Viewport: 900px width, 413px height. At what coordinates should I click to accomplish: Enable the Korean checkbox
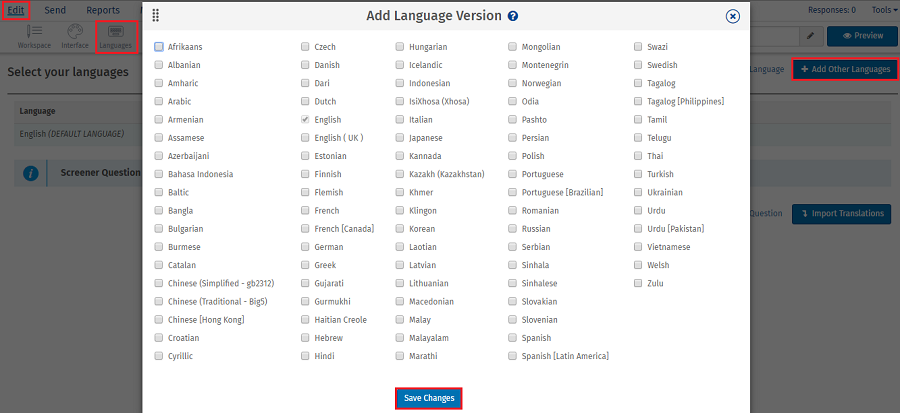(x=399, y=229)
